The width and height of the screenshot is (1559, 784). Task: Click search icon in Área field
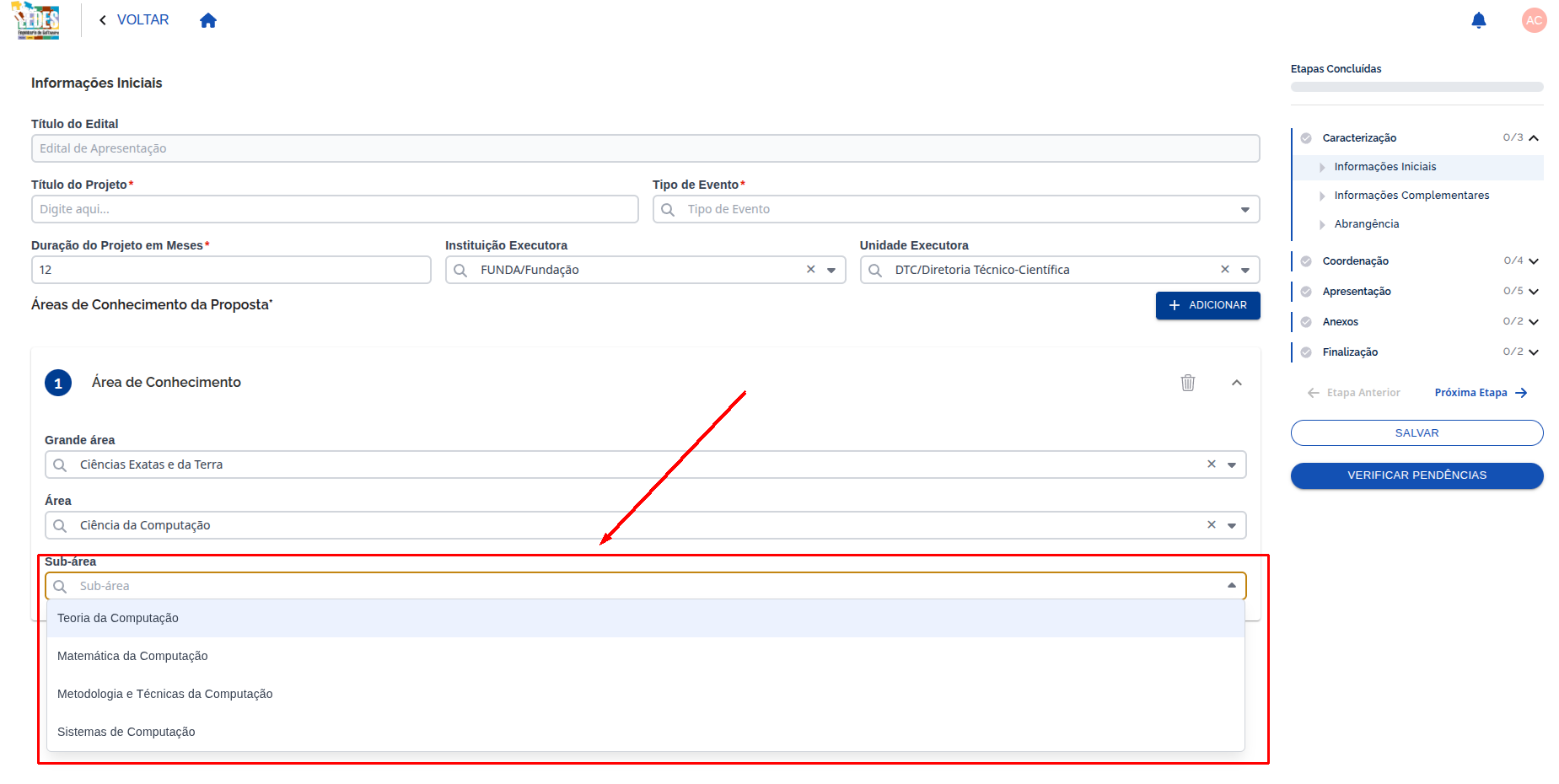(60, 525)
